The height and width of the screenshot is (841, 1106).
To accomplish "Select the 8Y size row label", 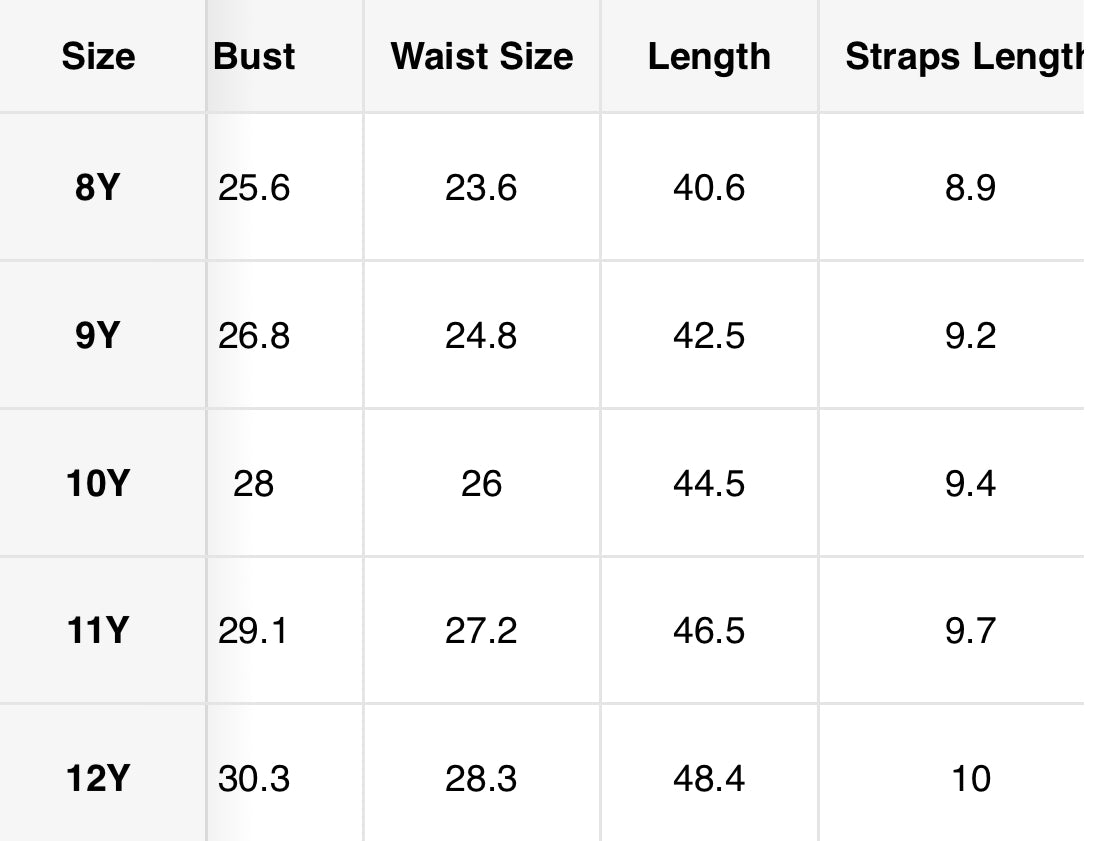I will (x=98, y=188).
